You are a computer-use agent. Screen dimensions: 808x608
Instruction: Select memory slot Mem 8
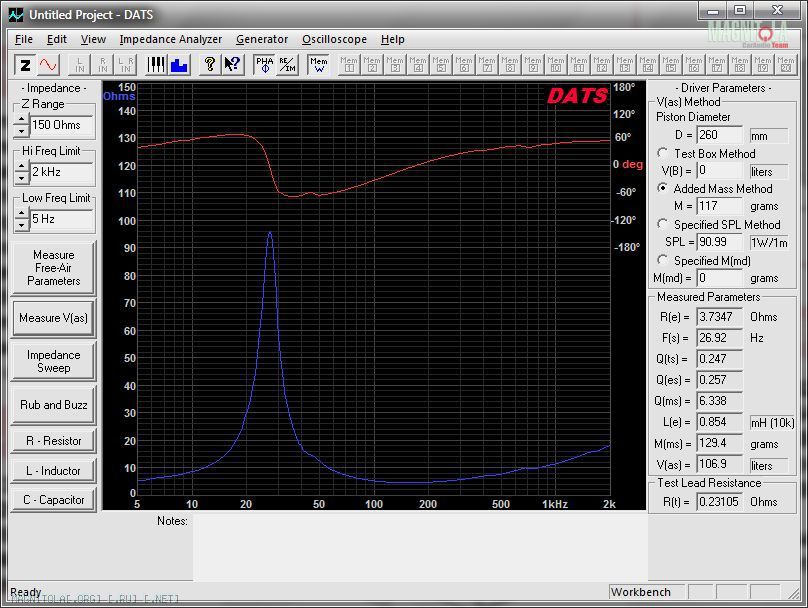point(510,65)
